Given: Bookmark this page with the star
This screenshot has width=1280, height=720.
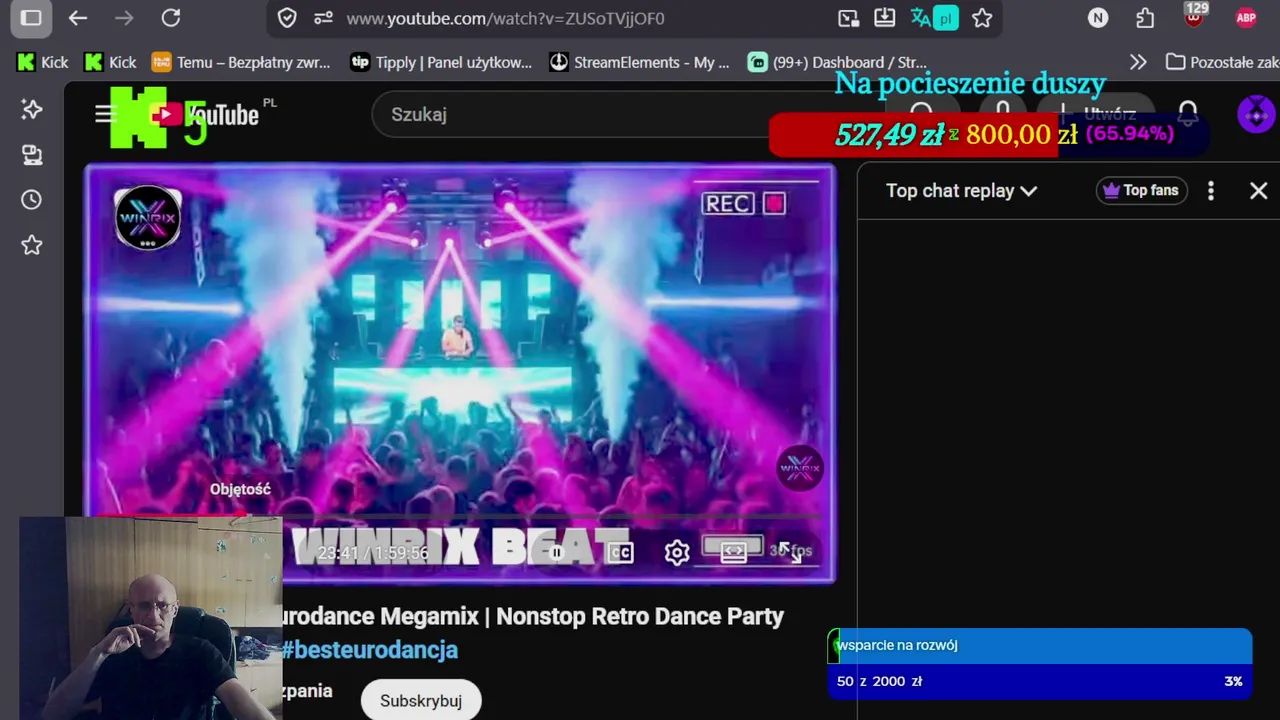Looking at the screenshot, I should coord(982,18).
